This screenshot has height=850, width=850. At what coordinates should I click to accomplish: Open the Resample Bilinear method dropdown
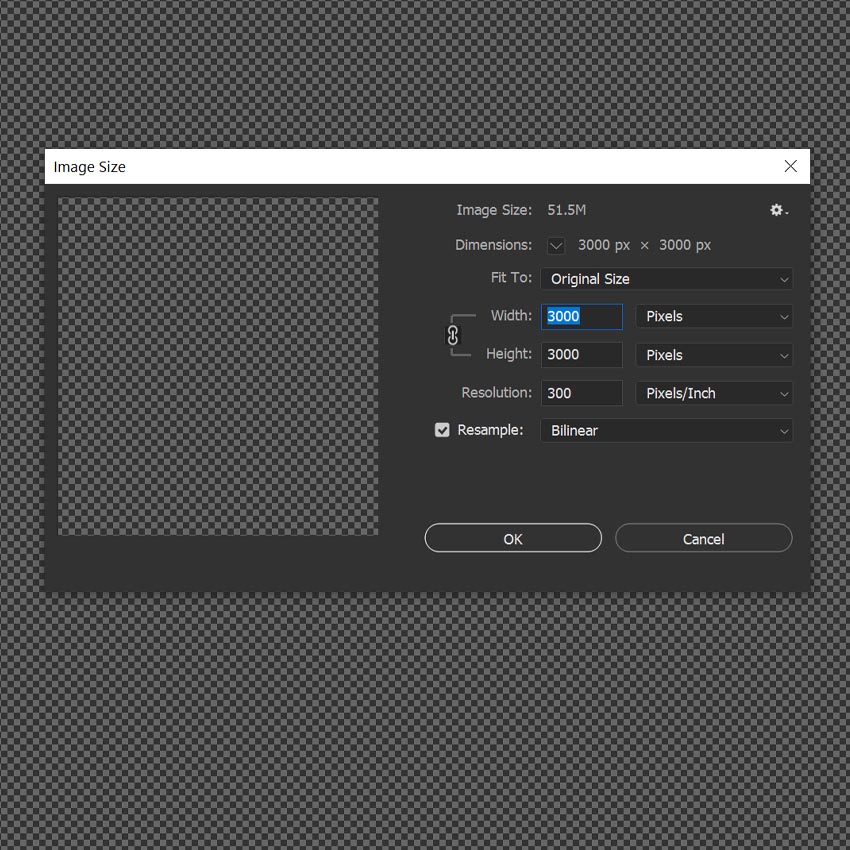(666, 431)
